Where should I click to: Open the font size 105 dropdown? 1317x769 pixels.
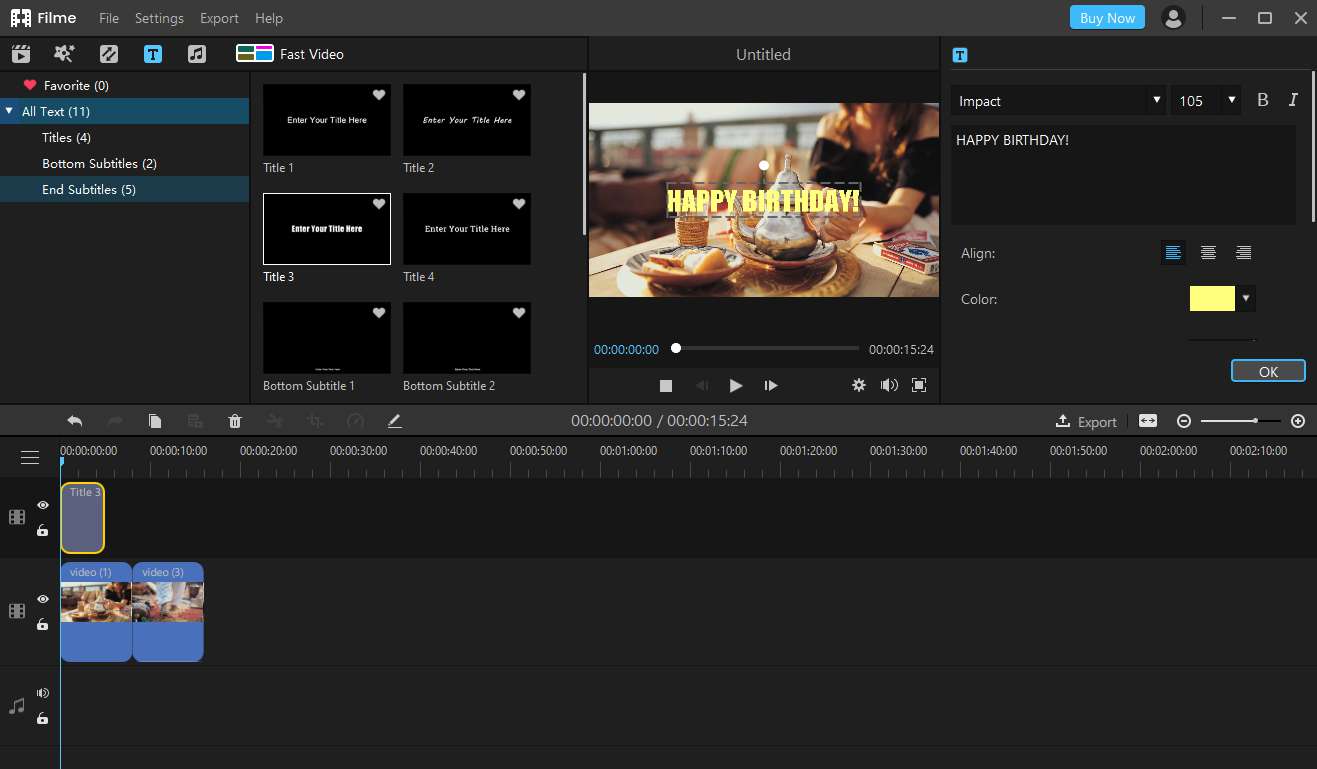1232,100
